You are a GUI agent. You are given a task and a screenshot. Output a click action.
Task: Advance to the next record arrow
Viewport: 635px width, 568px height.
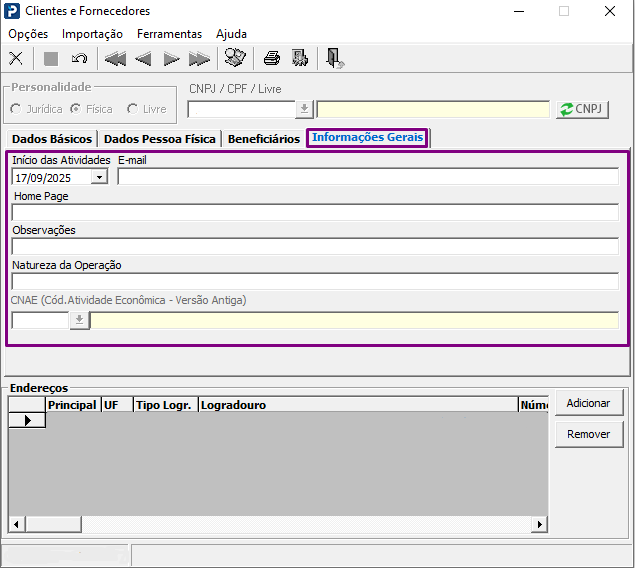point(171,58)
